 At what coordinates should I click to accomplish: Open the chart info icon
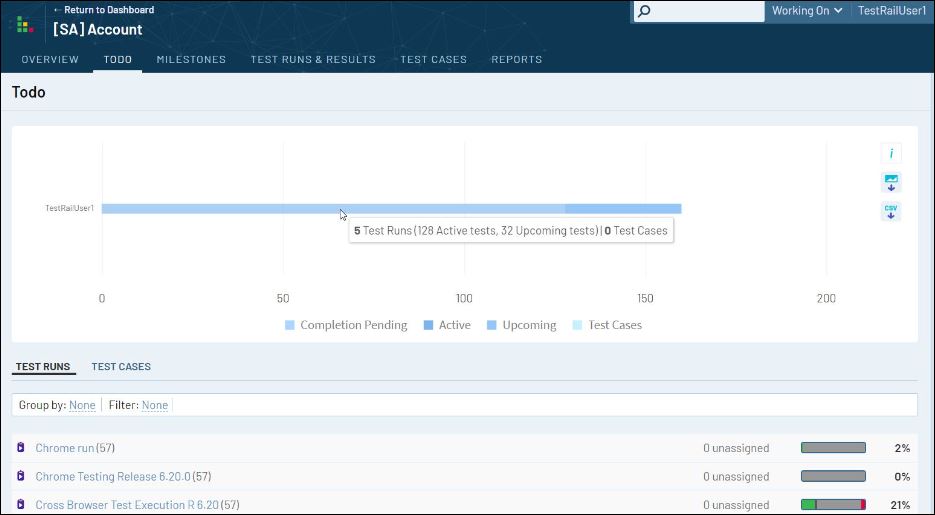(x=890, y=154)
